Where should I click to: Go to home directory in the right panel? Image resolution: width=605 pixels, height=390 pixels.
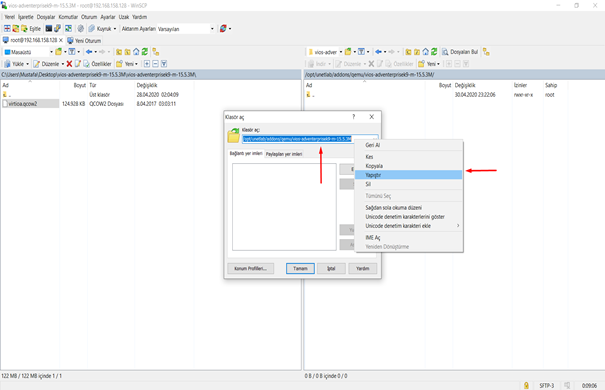click(426, 52)
